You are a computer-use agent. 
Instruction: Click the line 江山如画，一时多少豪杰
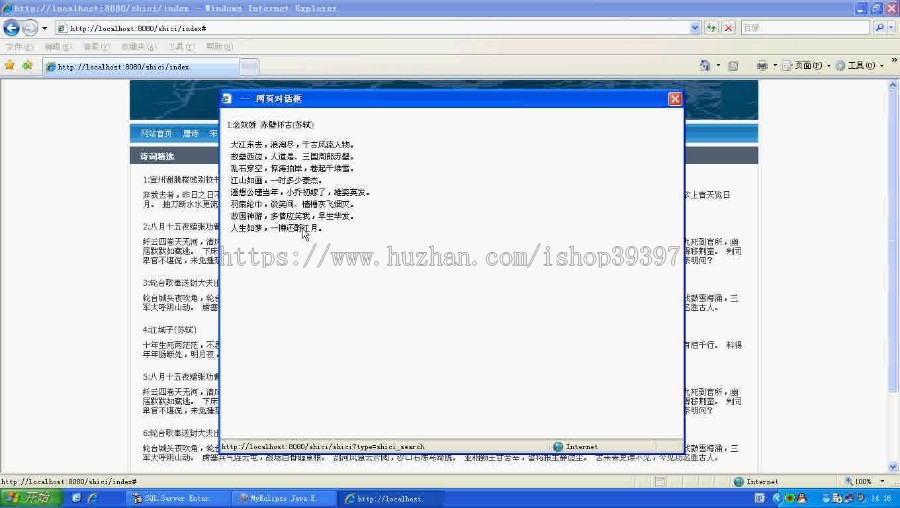tap(276, 180)
